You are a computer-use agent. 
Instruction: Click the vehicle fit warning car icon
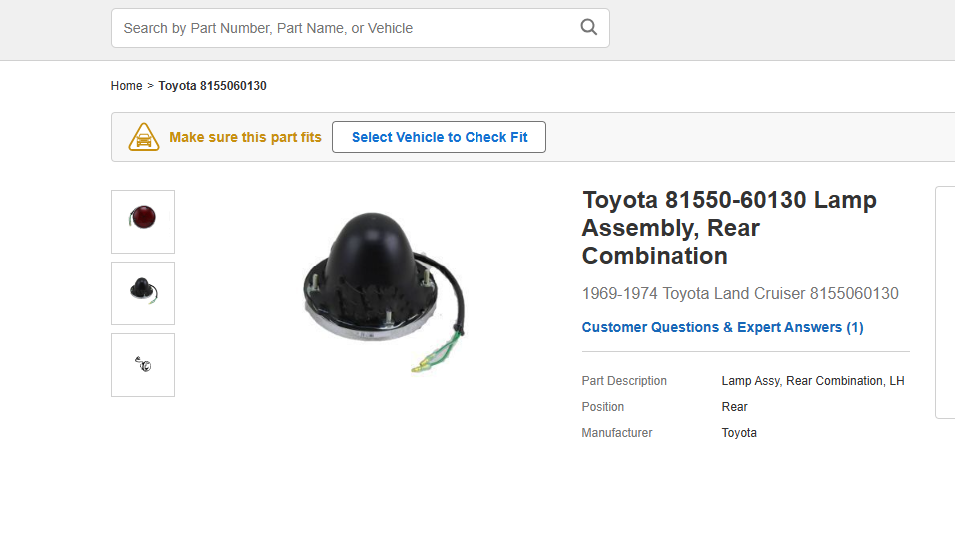[144, 137]
